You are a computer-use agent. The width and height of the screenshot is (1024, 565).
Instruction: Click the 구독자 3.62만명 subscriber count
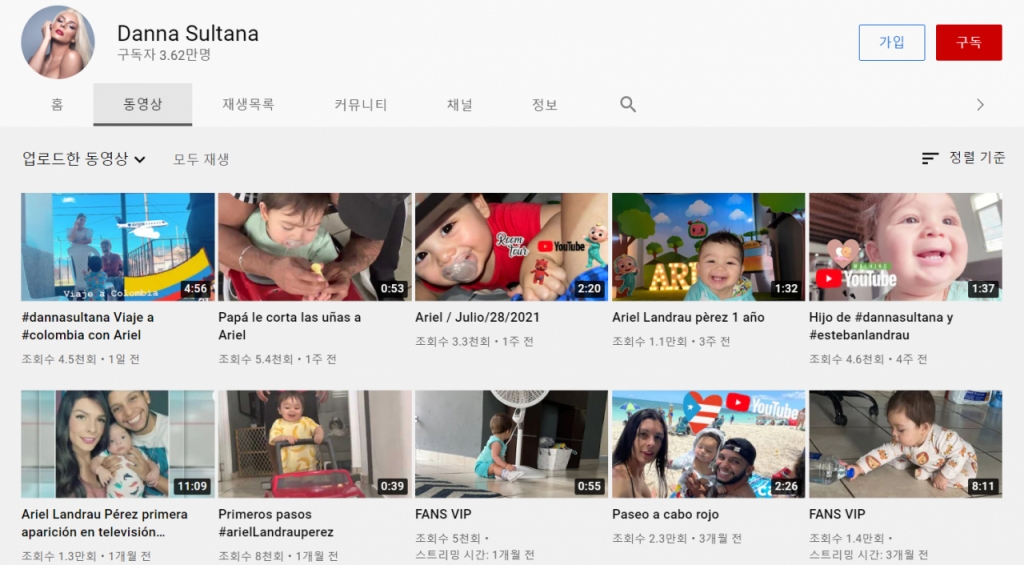pyautogui.click(x=164, y=55)
